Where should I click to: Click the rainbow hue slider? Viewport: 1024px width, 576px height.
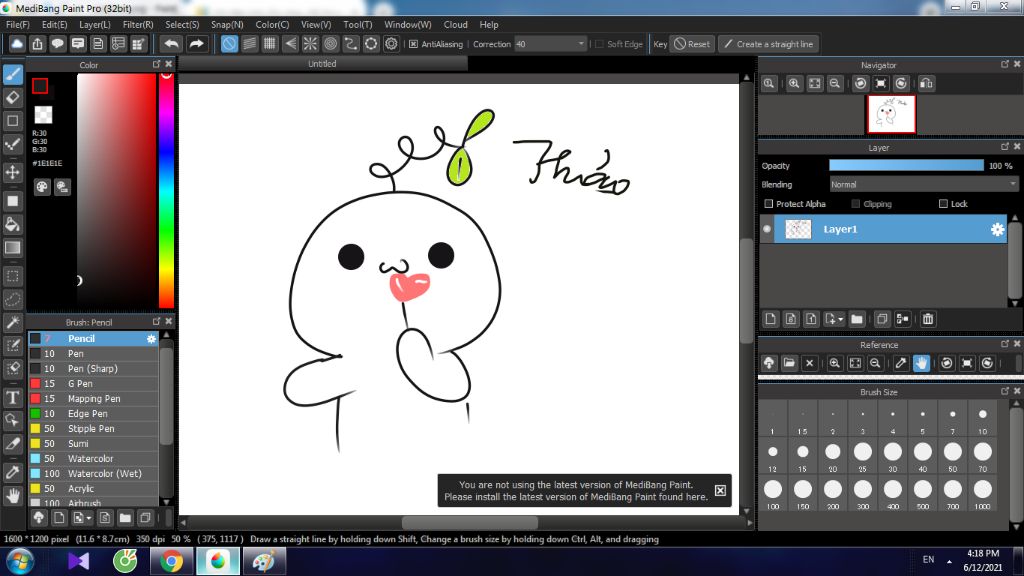click(167, 189)
